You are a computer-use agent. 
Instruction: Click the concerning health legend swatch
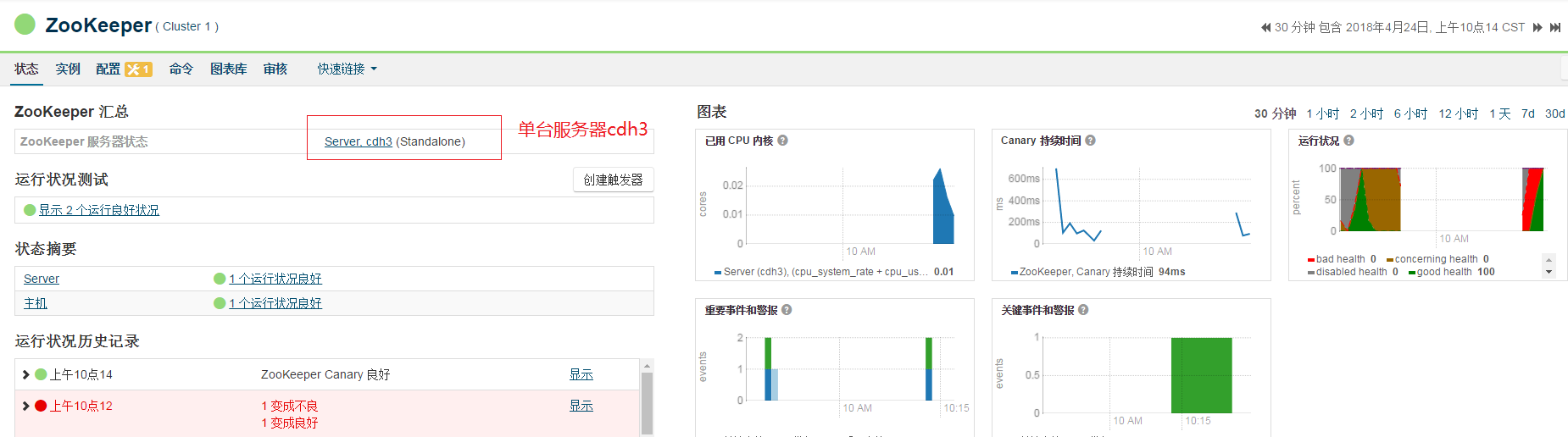point(1390,260)
